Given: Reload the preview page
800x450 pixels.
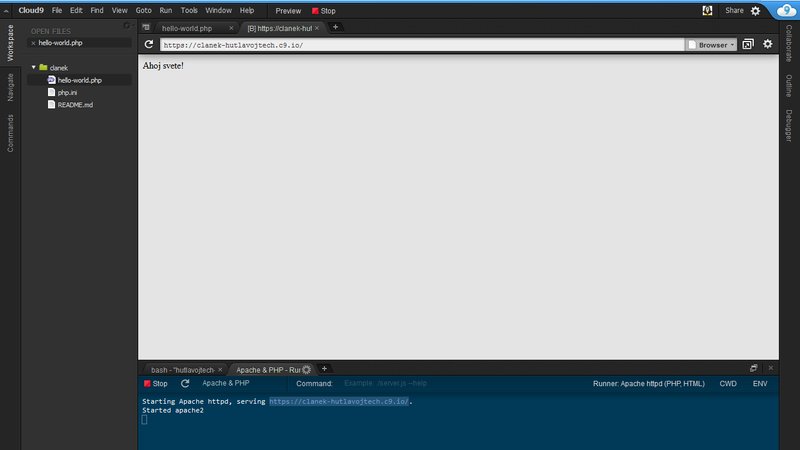Looking at the screenshot, I should tap(148, 44).
